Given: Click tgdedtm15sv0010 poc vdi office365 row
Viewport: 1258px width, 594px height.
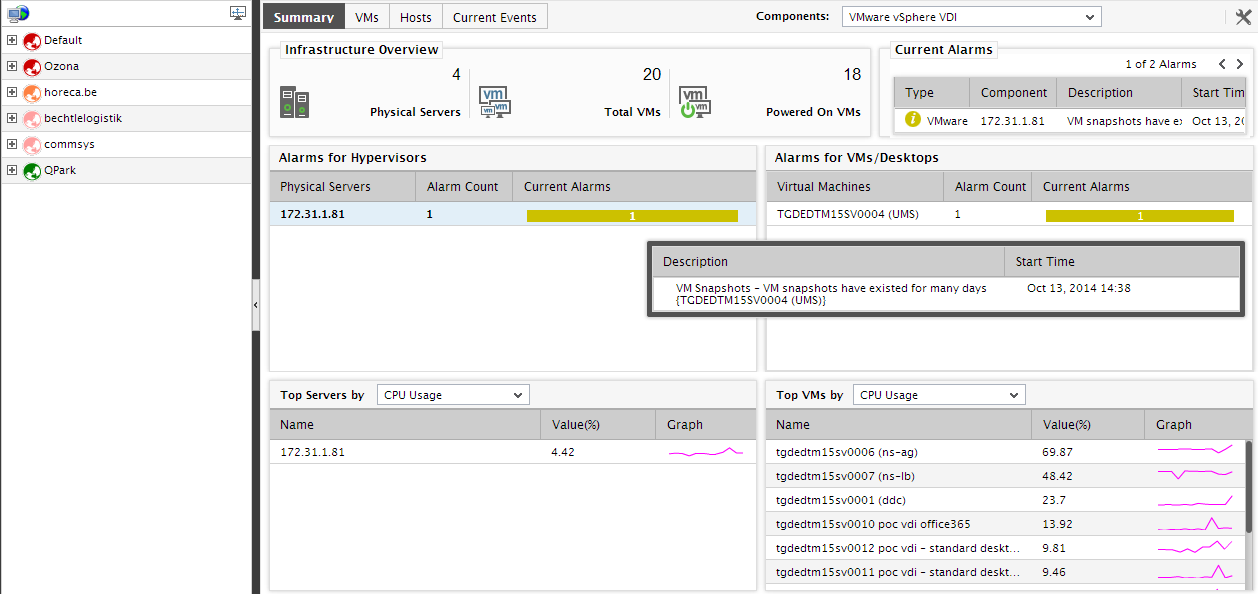Looking at the screenshot, I should click(1007, 524).
